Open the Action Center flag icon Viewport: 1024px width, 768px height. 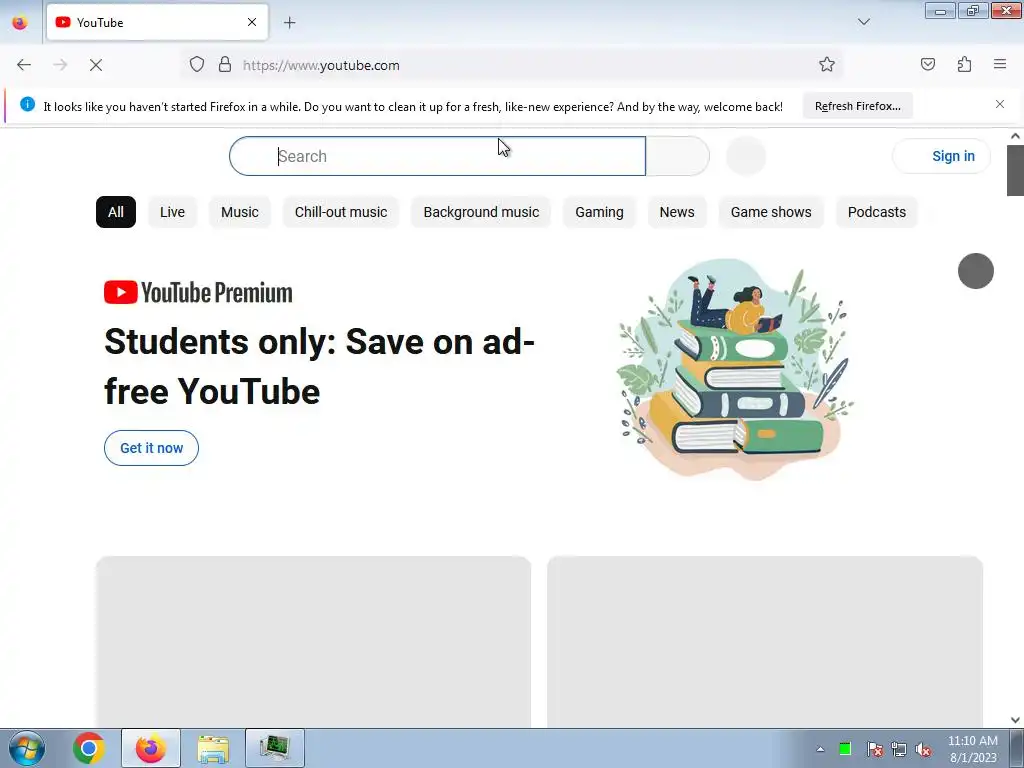click(x=875, y=749)
